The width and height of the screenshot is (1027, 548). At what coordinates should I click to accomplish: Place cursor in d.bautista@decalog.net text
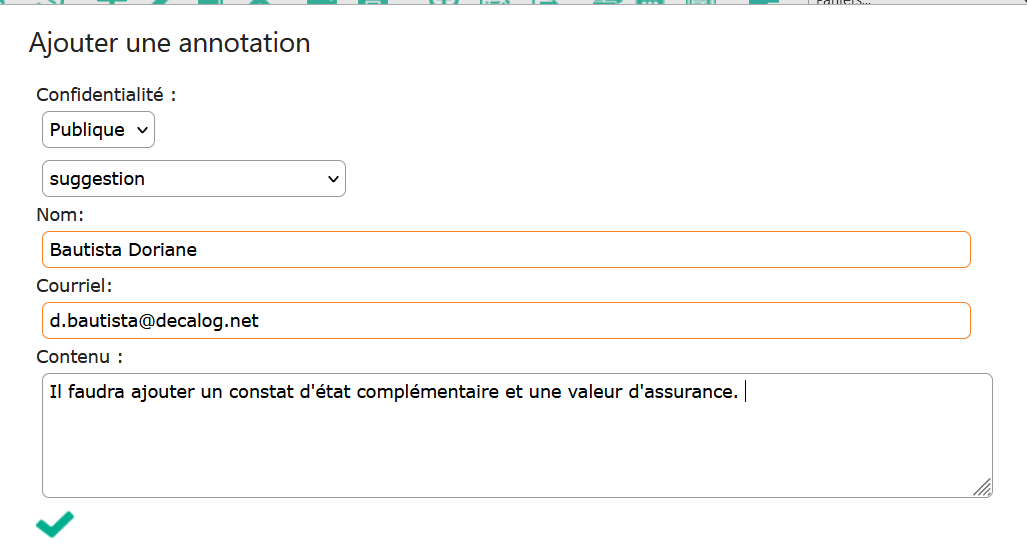click(x=154, y=321)
